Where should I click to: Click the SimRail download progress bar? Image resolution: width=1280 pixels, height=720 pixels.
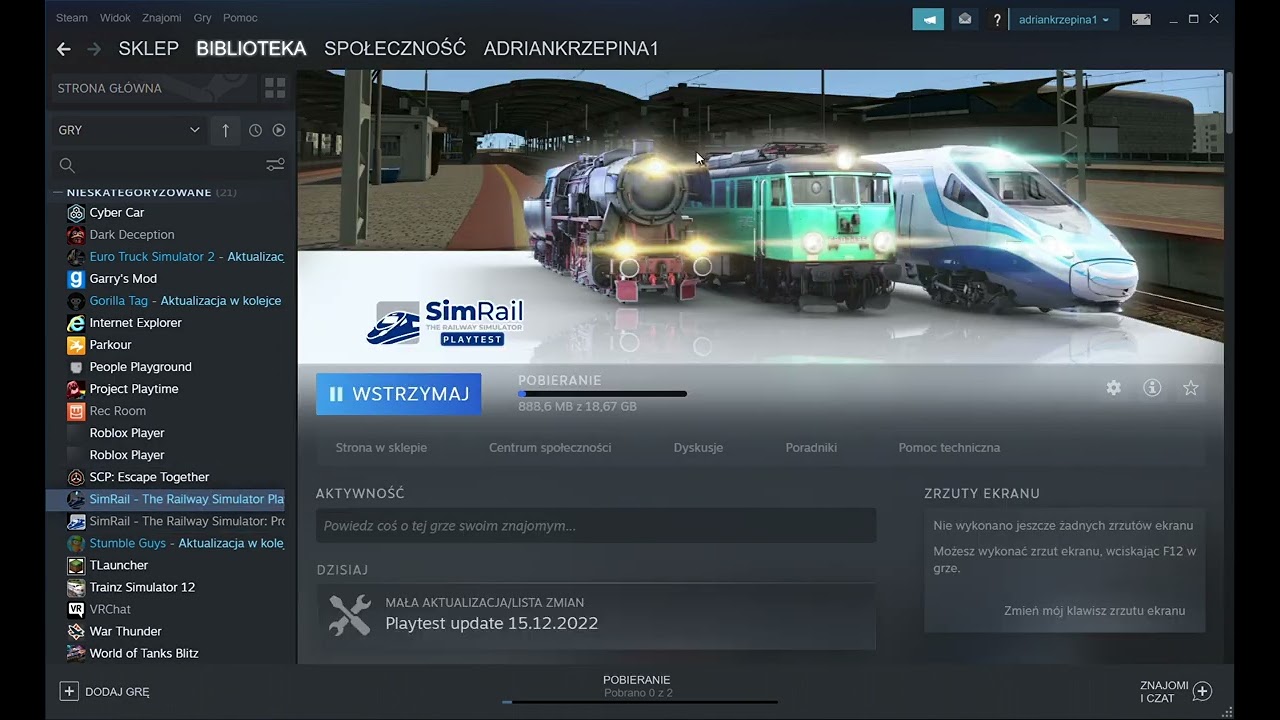click(602, 394)
